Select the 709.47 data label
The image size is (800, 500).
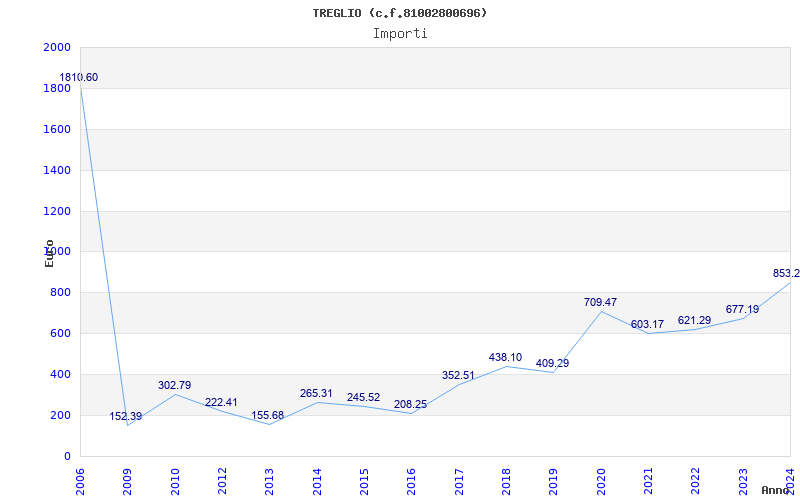pos(600,302)
